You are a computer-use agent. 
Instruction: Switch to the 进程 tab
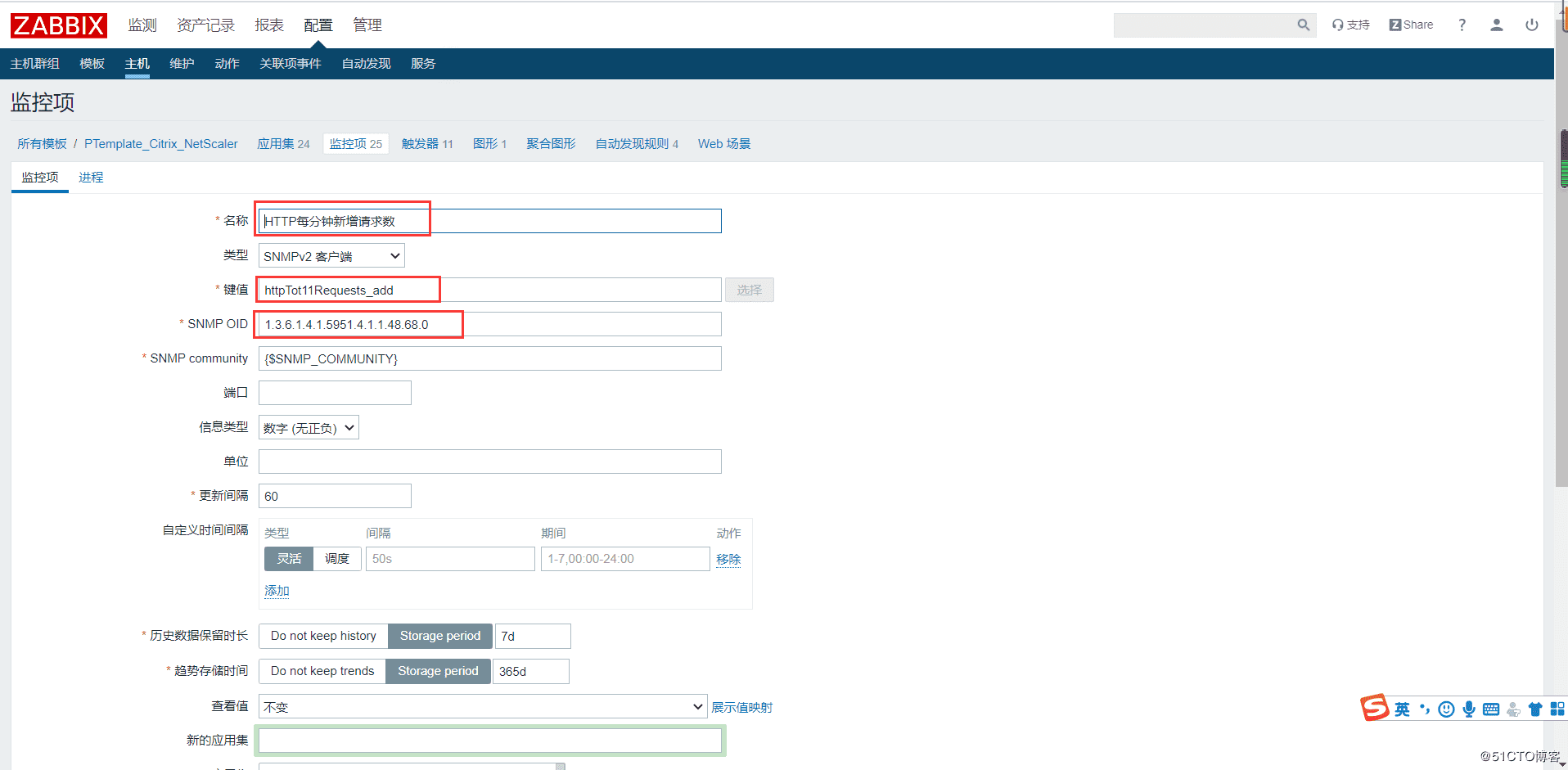pyautogui.click(x=91, y=178)
